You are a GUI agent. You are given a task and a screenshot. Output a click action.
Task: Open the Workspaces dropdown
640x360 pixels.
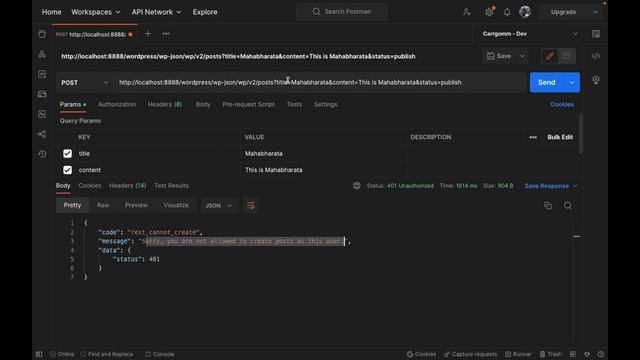(96, 12)
